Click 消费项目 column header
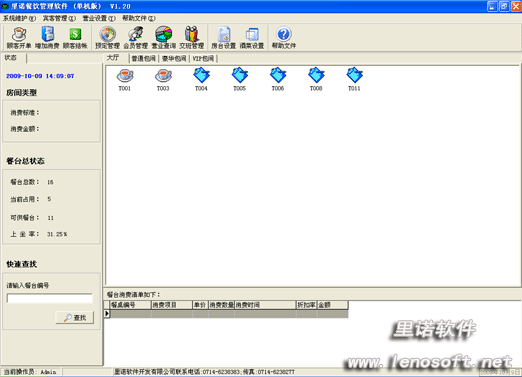The width and height of the screenshot is (522, 377). pos(172,305)
